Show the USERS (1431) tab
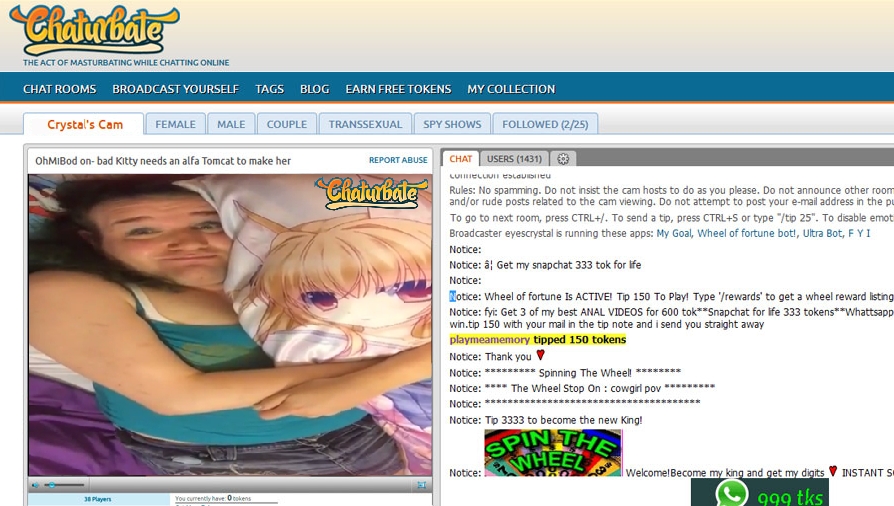894x506 pixels. coord(514,159)
